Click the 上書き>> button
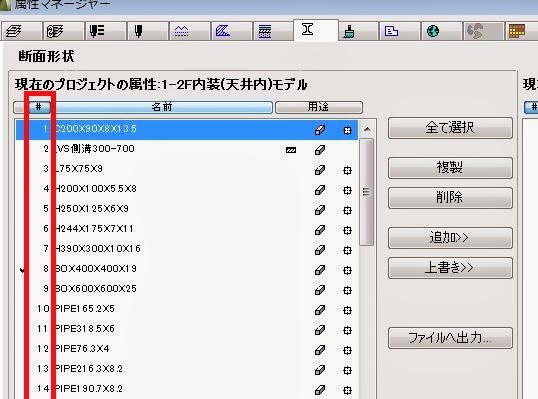 pos(450,267)
